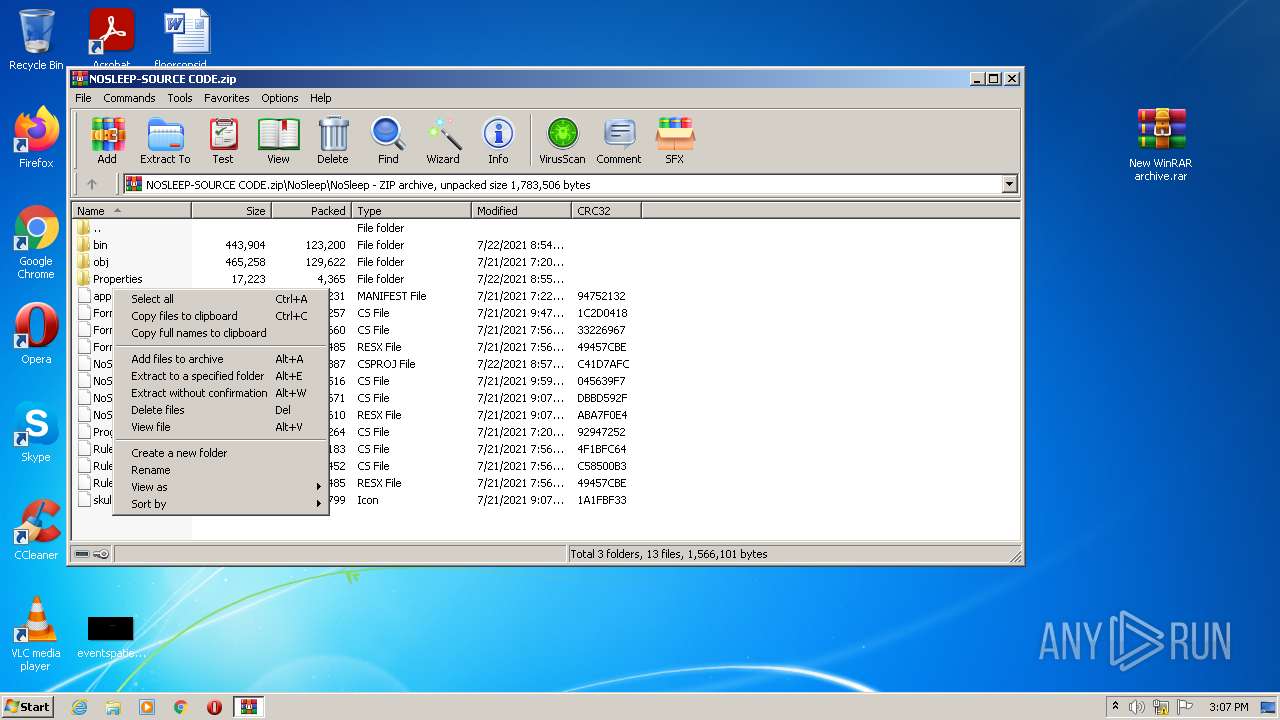Choose Delete files from context menu

point(221,410)
